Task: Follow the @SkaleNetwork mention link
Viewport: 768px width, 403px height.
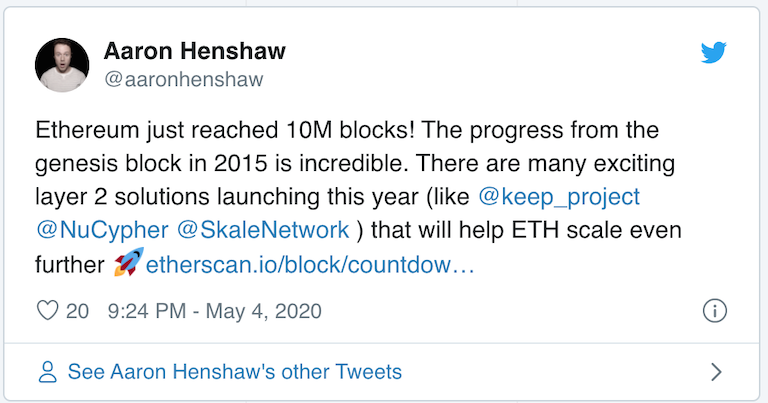Action: click(263, 231)
